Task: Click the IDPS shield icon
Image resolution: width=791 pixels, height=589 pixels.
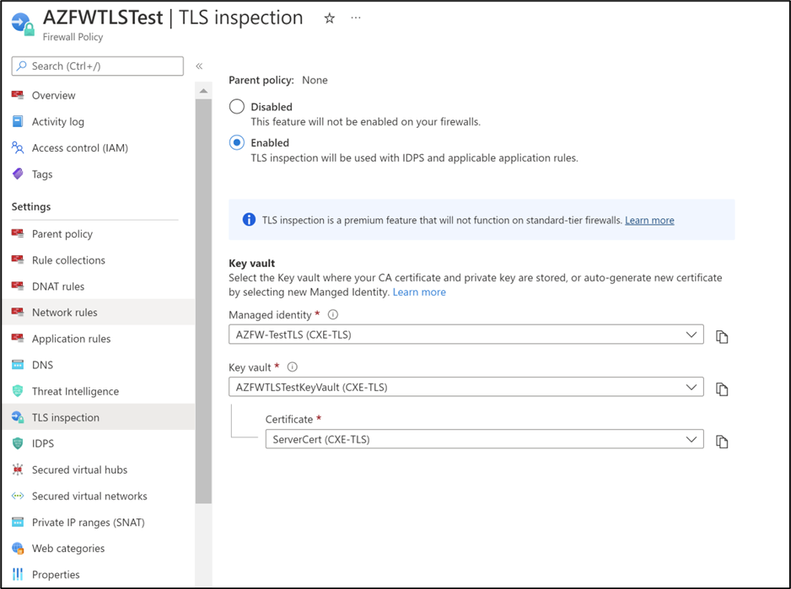Action: 18,443
